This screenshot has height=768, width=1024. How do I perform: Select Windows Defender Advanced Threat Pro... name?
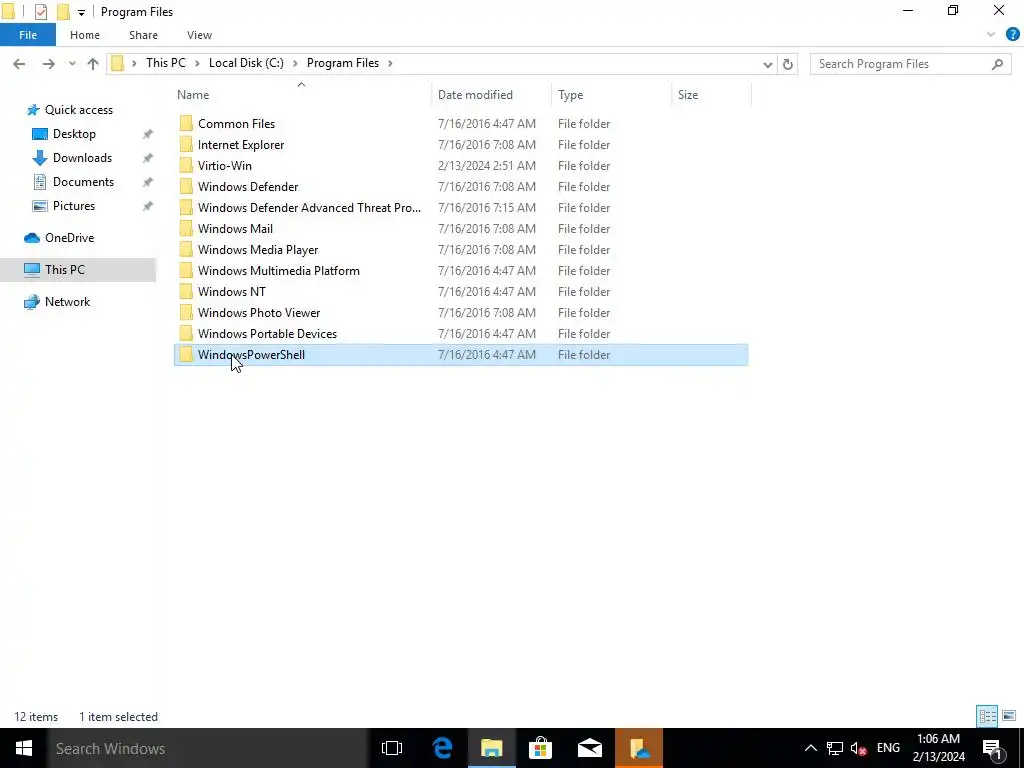310,208
